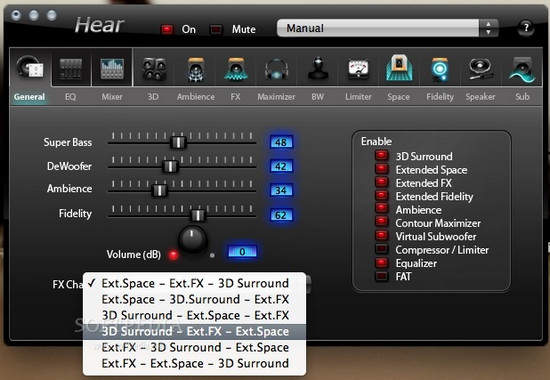Open the Manual preset dropdown

click(x=387, y=28)
